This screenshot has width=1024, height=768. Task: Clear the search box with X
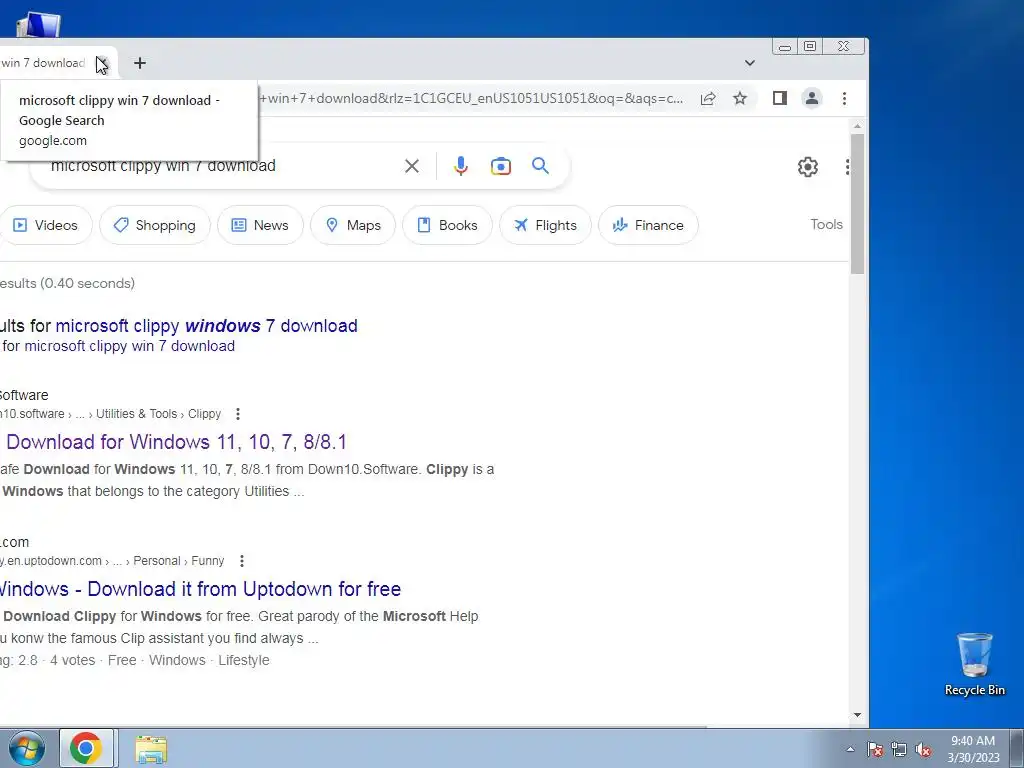tap(412, 166)
